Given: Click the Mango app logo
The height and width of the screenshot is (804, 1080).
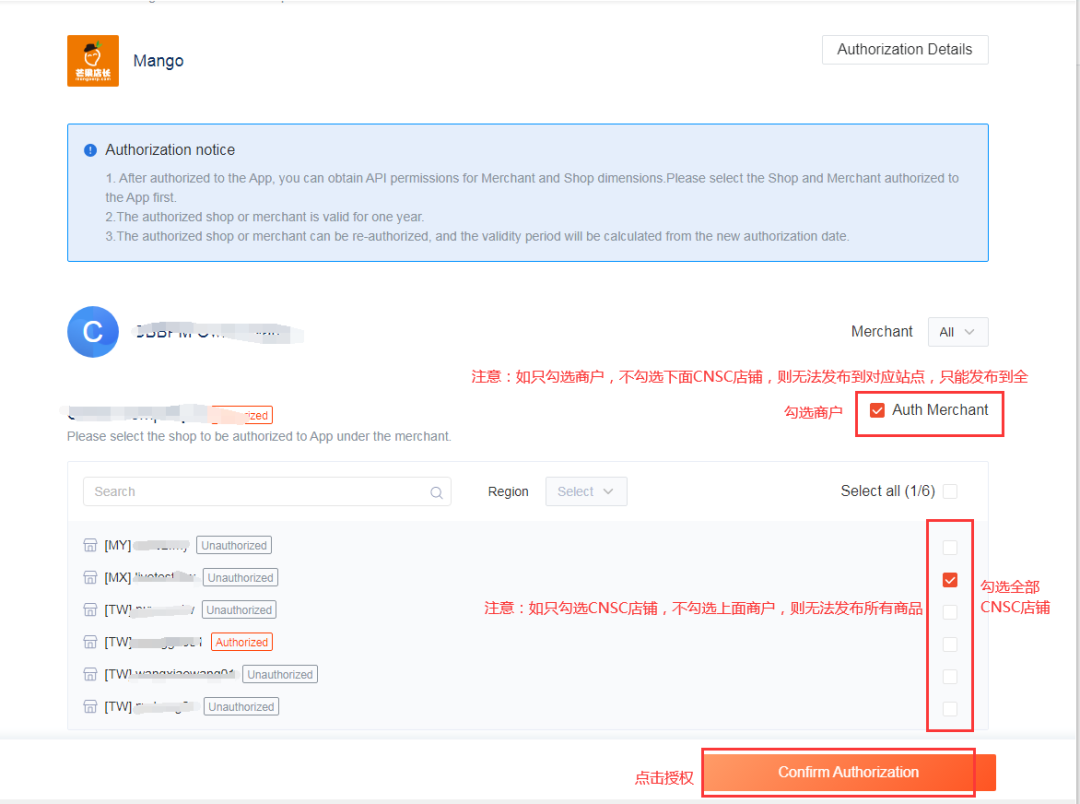Looking at the screenshot, I should tap(93, 61).
